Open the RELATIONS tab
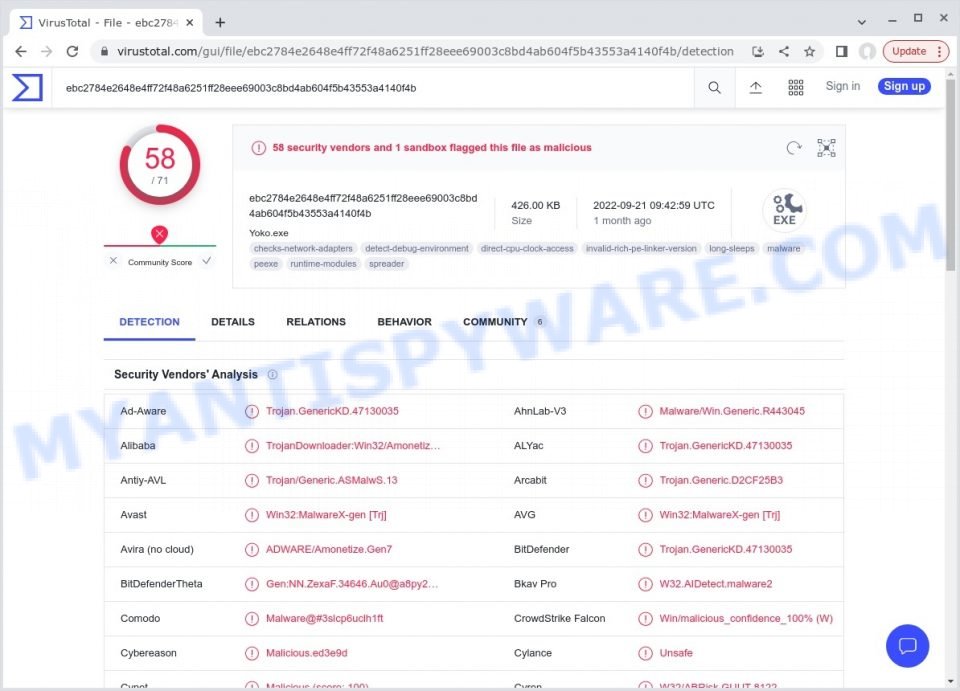The height and width of the screenshot is (691, 960). tap(316, 322)
